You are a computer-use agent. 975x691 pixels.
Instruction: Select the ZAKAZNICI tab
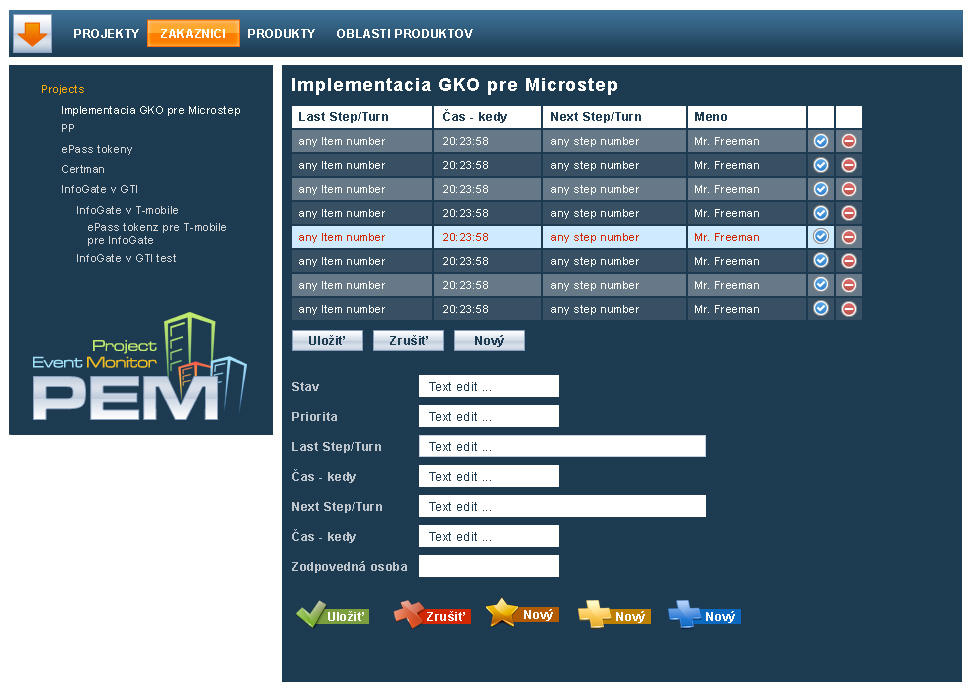pos(193,34)
